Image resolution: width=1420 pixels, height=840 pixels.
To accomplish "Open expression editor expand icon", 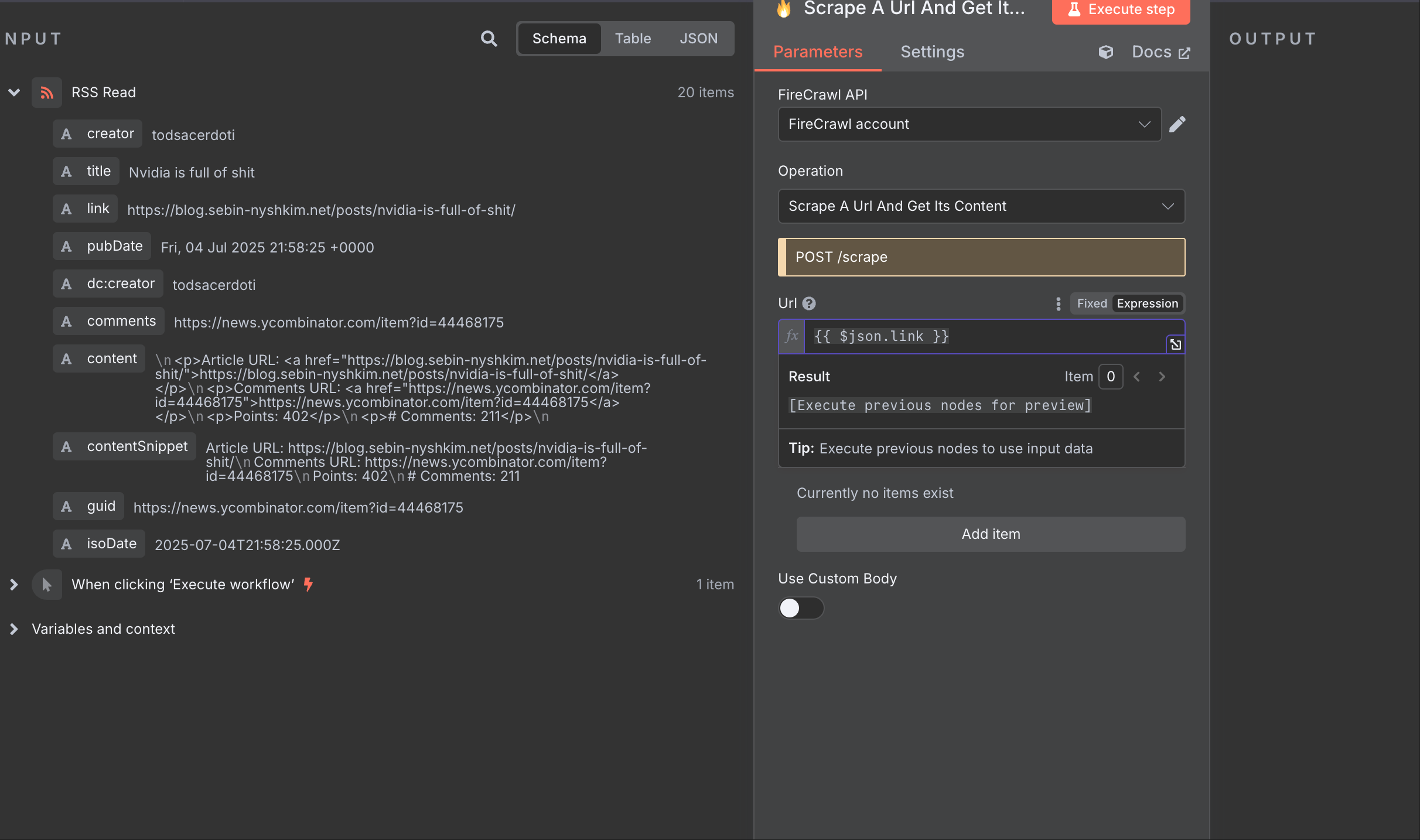I will [1175, 344].
